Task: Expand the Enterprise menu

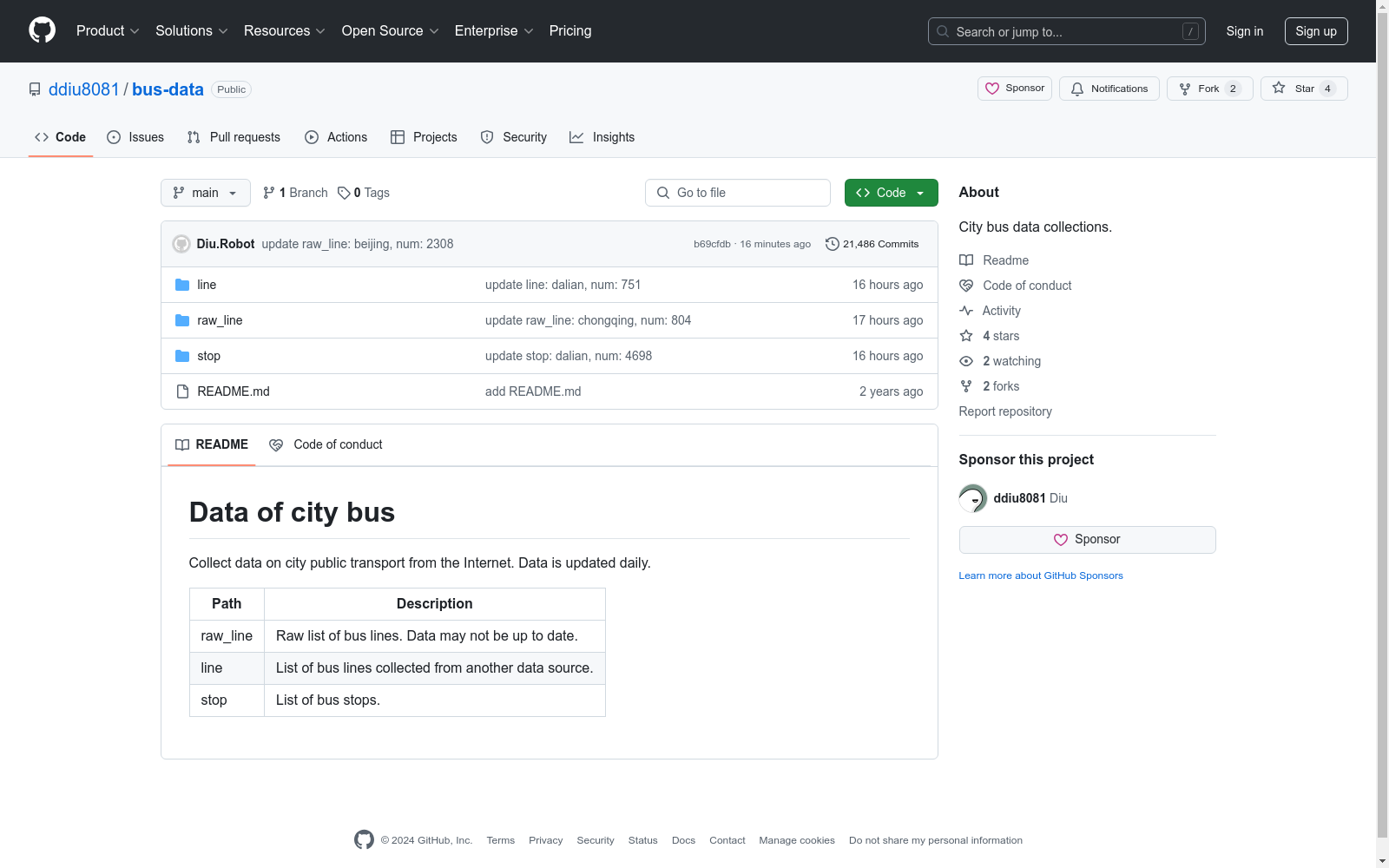Action: tap(494, 31)
